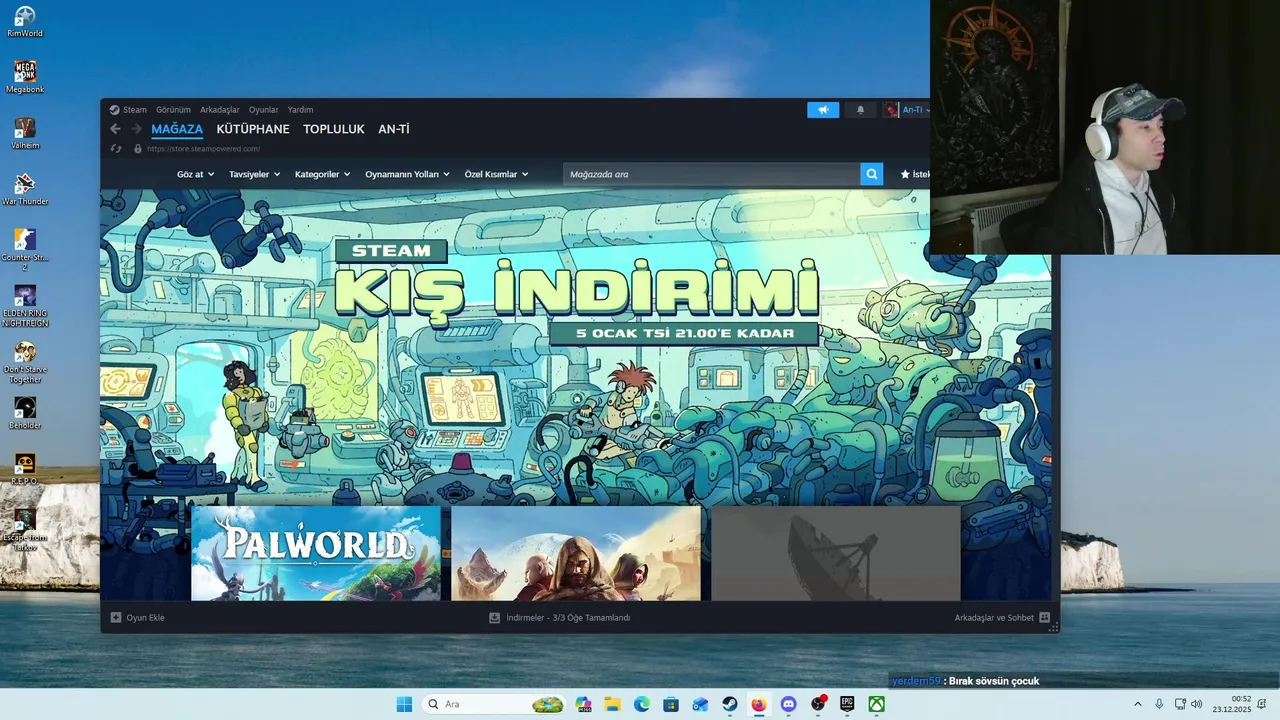Click the back navigation arrow in Steam
The image size is (1280, 720).
115,129
